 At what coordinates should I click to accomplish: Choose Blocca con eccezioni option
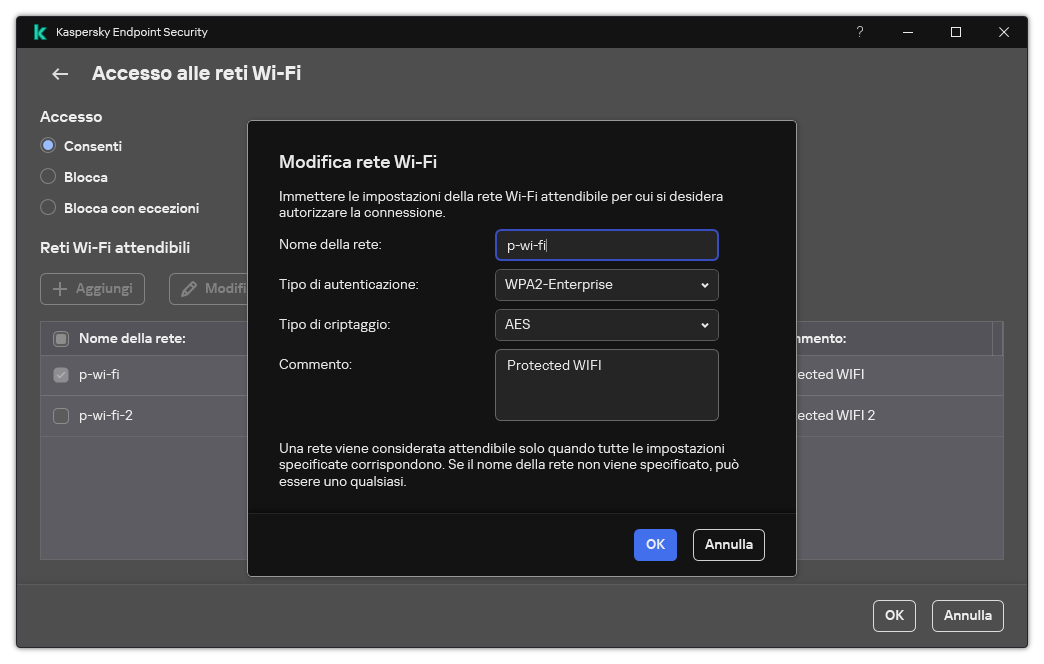tap(47, 208)
